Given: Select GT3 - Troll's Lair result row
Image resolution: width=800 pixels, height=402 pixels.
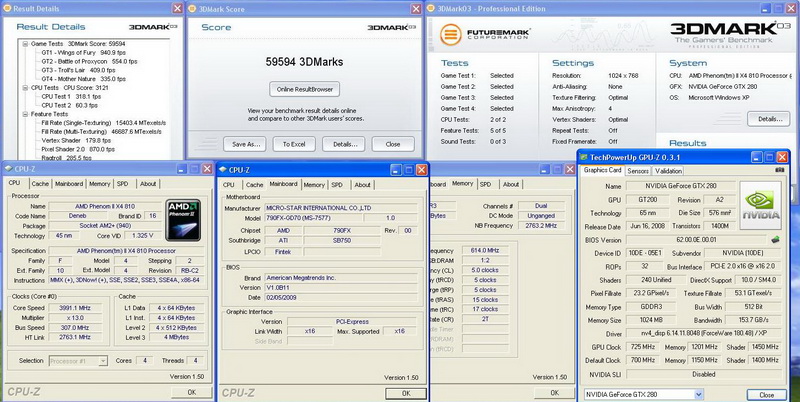Looking at the screenshot, I should coord(78,70).
